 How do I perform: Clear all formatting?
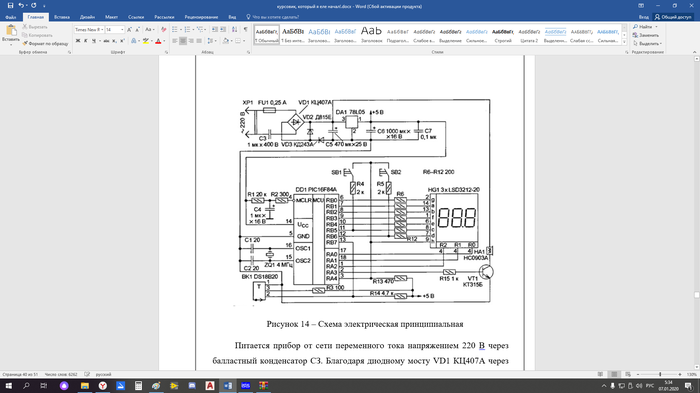pos(163,29)
